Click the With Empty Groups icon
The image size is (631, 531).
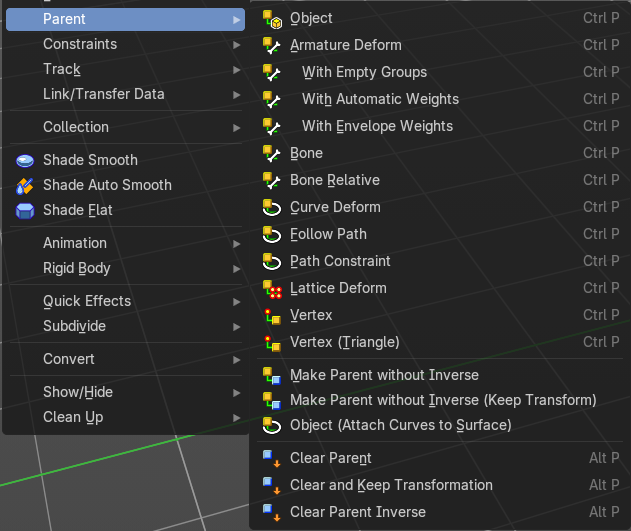(x=272, y=73)
